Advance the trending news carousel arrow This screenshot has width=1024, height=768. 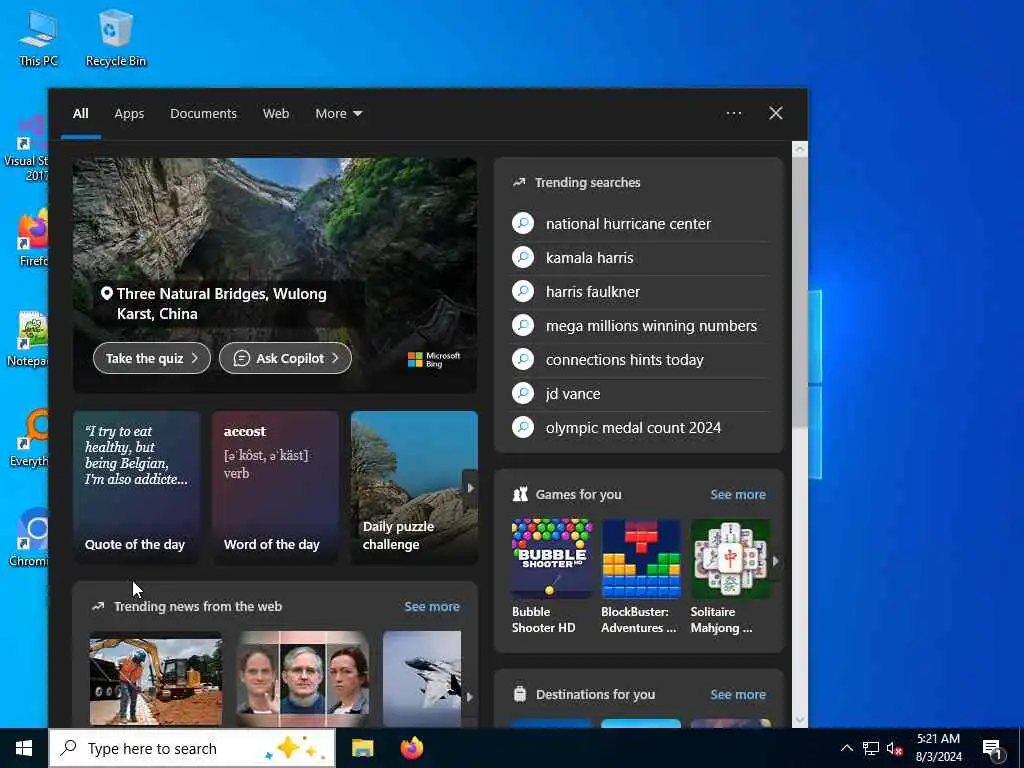470,697
